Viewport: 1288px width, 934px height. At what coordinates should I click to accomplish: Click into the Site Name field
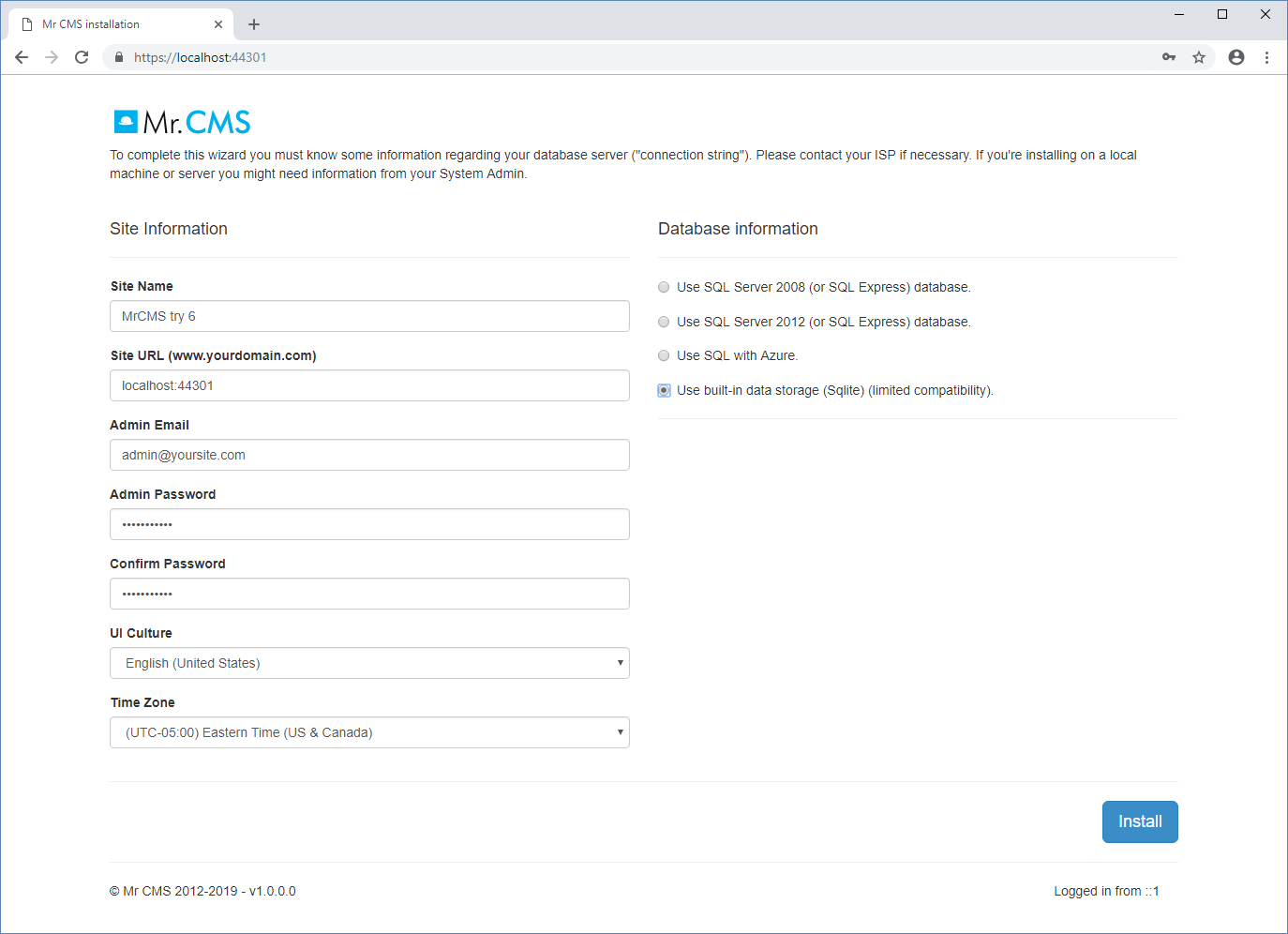(x=369, y=316)
